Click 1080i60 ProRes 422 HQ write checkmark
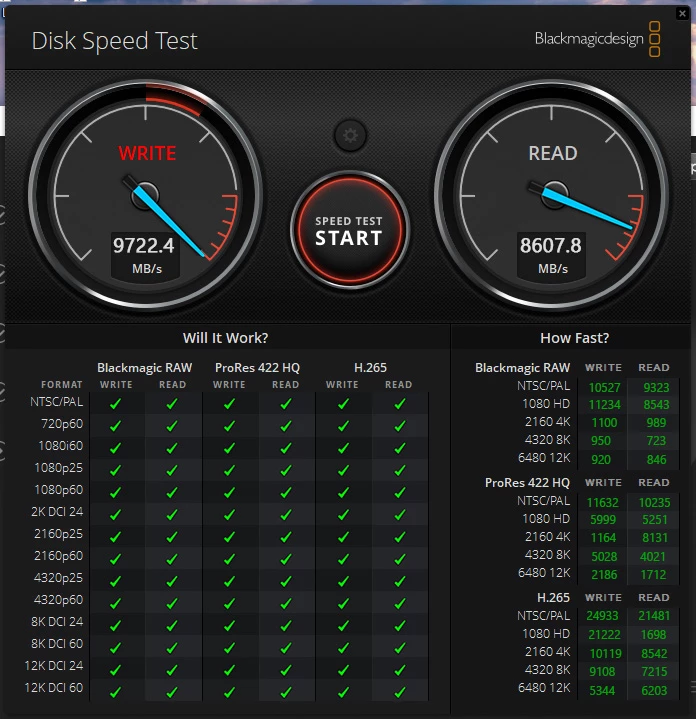The image size is (696, 719). click(229, 448)
